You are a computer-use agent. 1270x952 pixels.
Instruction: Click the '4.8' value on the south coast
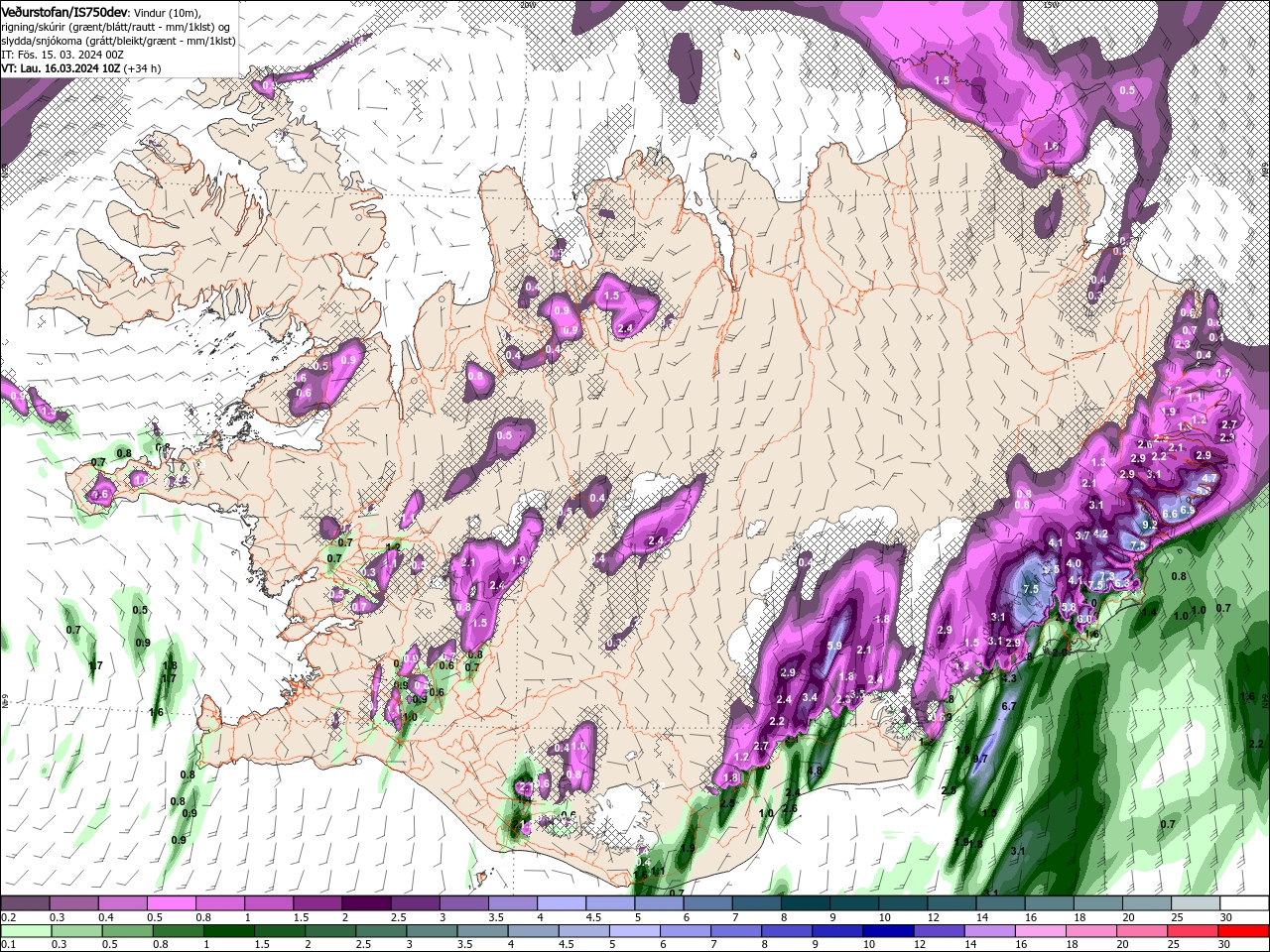[x=817, y=771]
